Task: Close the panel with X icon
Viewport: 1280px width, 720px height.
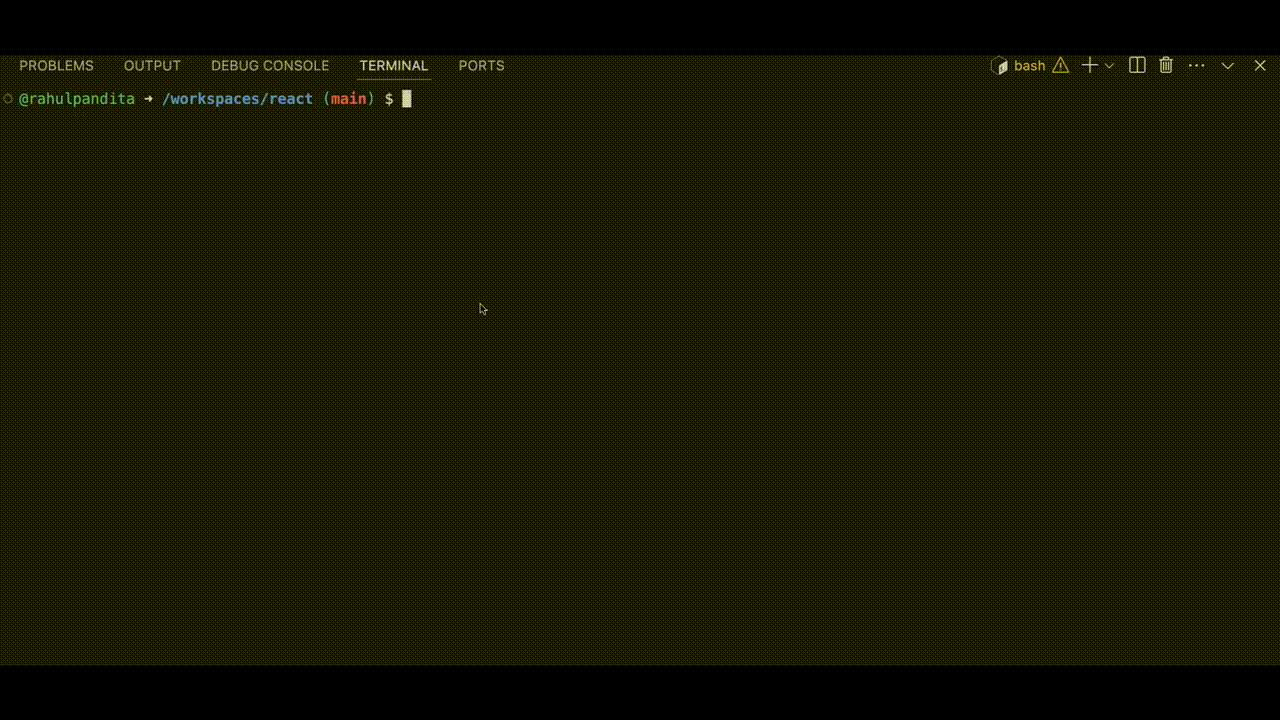Action: (x=1260, y=66)
